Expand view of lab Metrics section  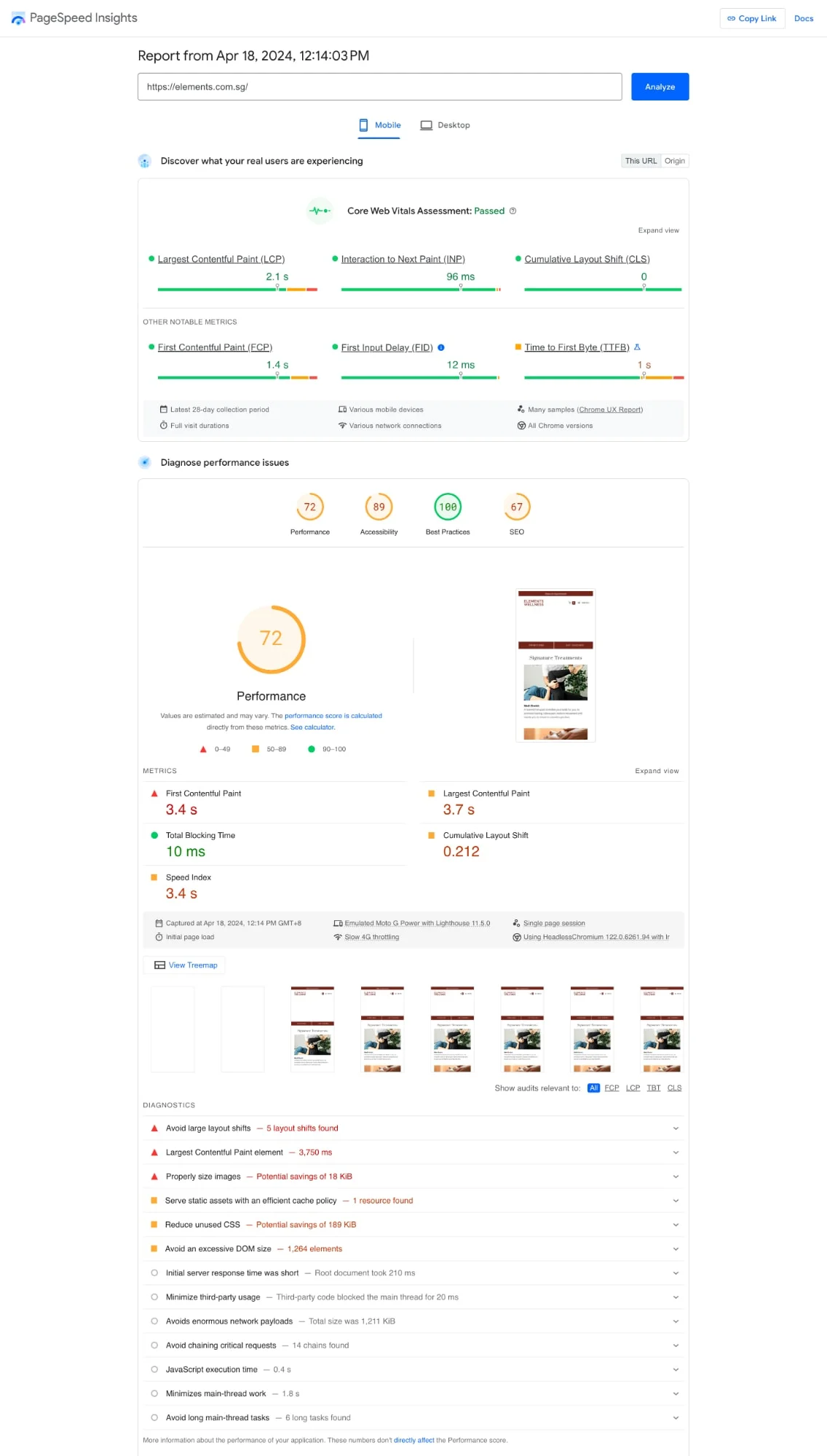(x=657, y=771)
